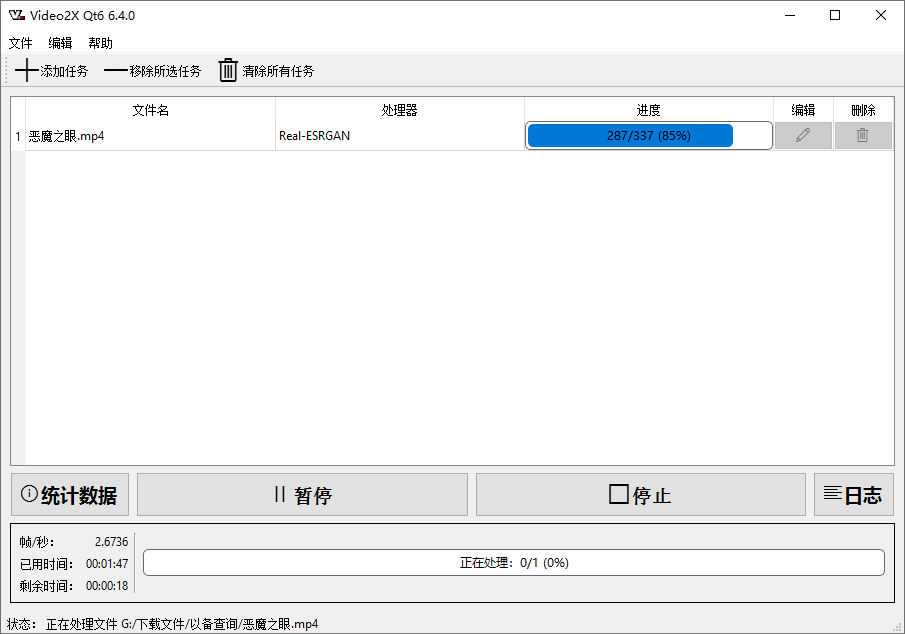Click the 处理器 column header
This screenshot has height=634, width=905.
pos(400,110)
